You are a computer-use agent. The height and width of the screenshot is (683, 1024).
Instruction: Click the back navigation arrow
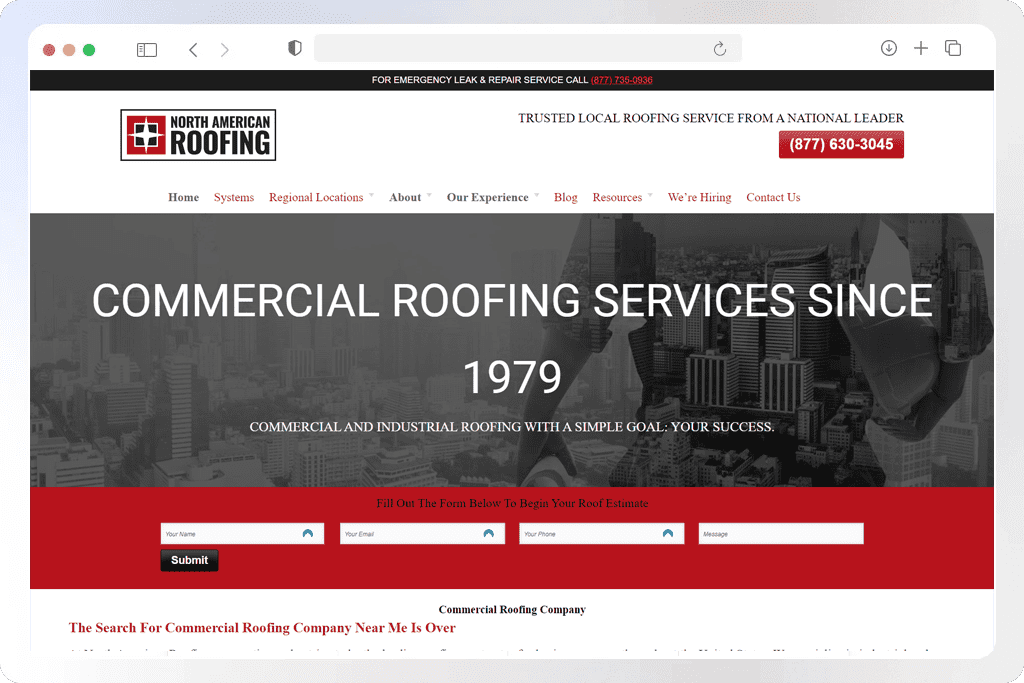pos(193,48)
